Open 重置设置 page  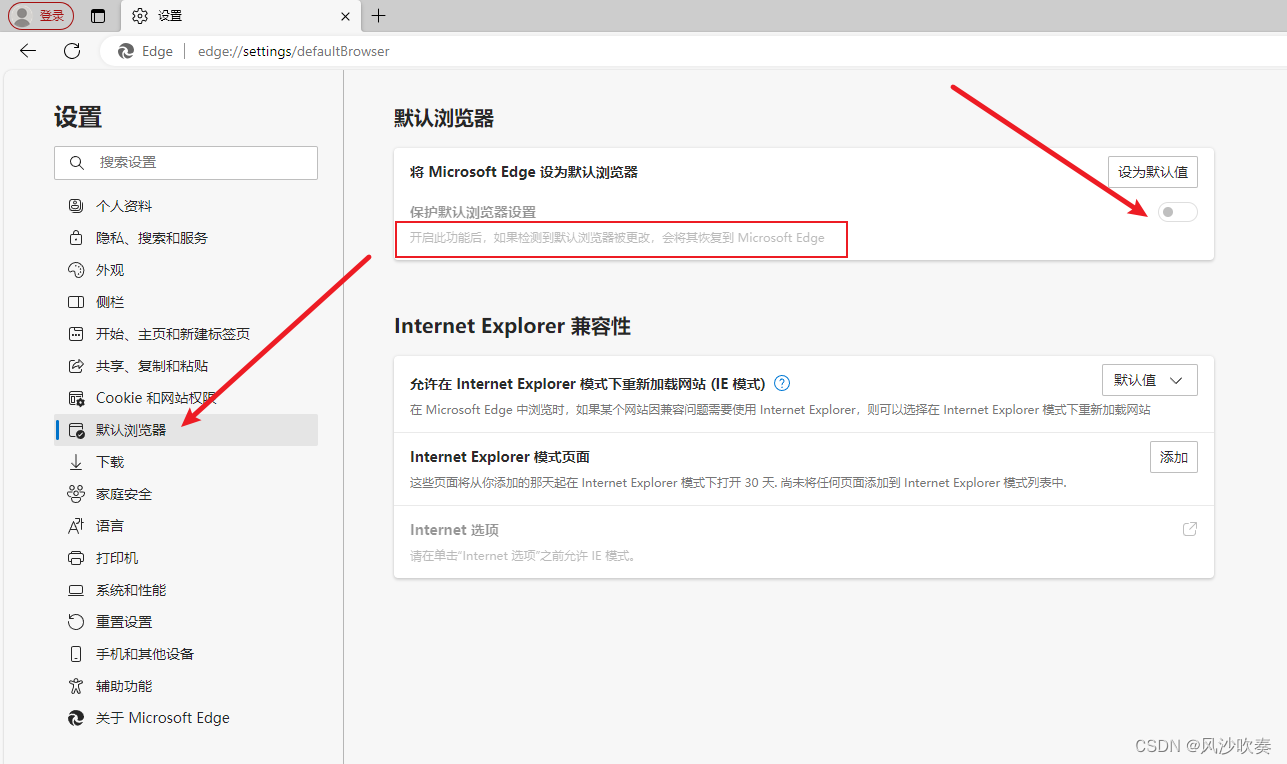[x=186, y=622]
